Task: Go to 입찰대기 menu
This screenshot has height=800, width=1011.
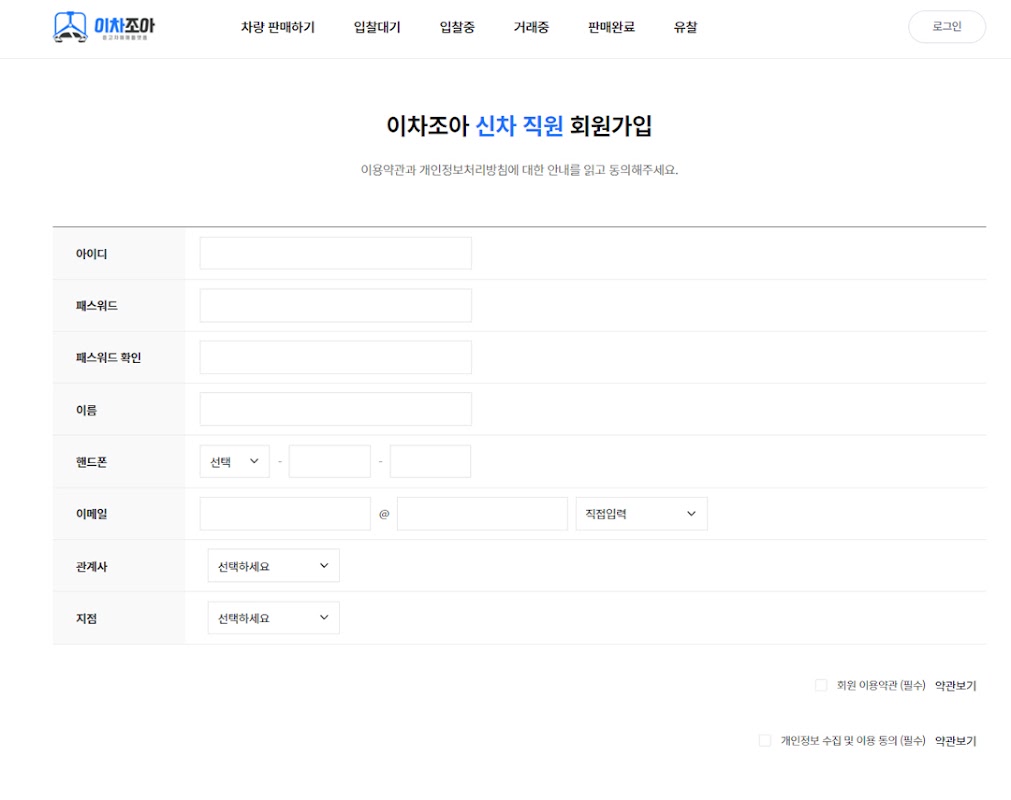Action: point(377,27)
